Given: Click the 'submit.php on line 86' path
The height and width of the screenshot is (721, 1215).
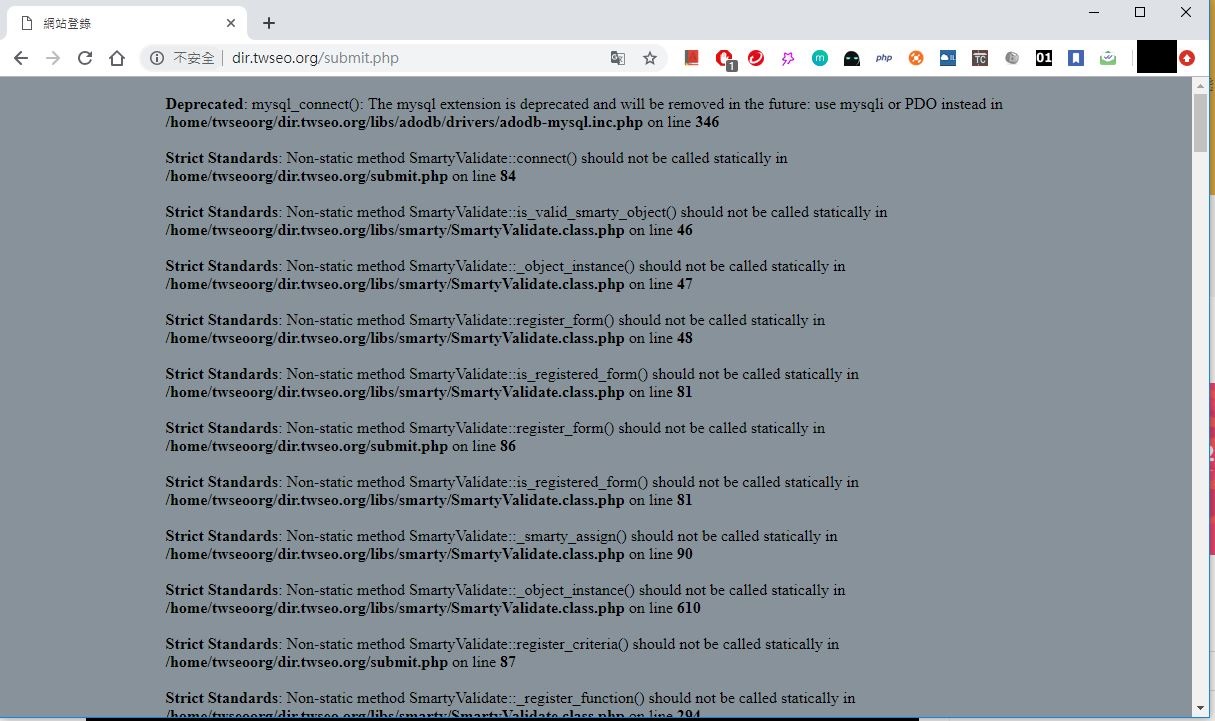Looking at the screenshot, I should tap(341, 446).
